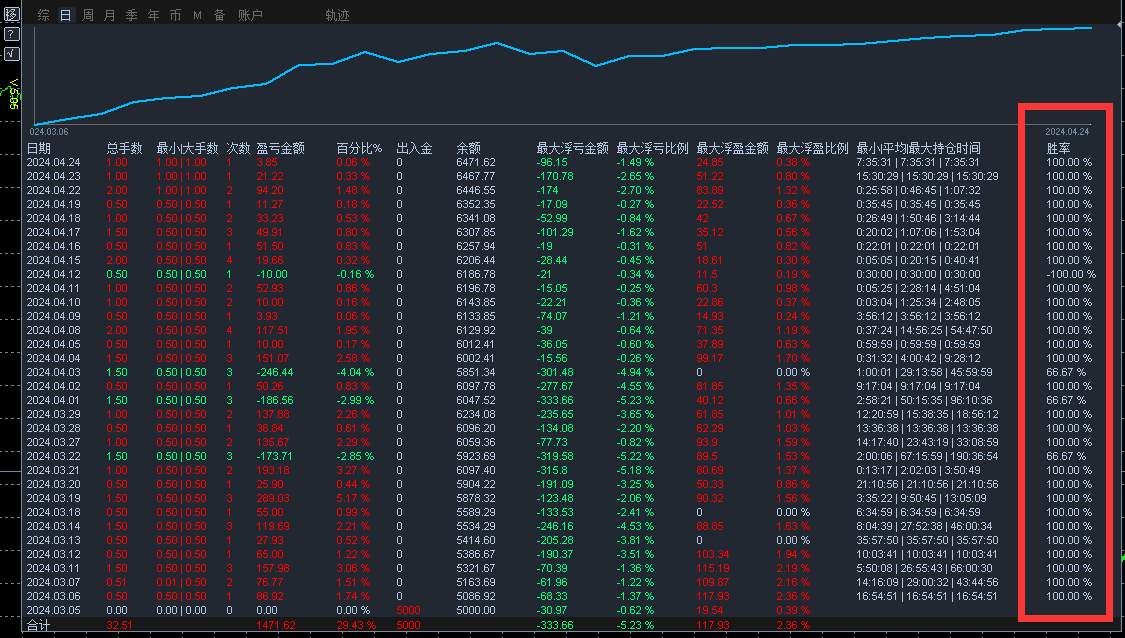The width and height of the screenshot is (1125, 638).
Task: Click the red 修 edit icon at top-left
Action: (x=10, y=15)
